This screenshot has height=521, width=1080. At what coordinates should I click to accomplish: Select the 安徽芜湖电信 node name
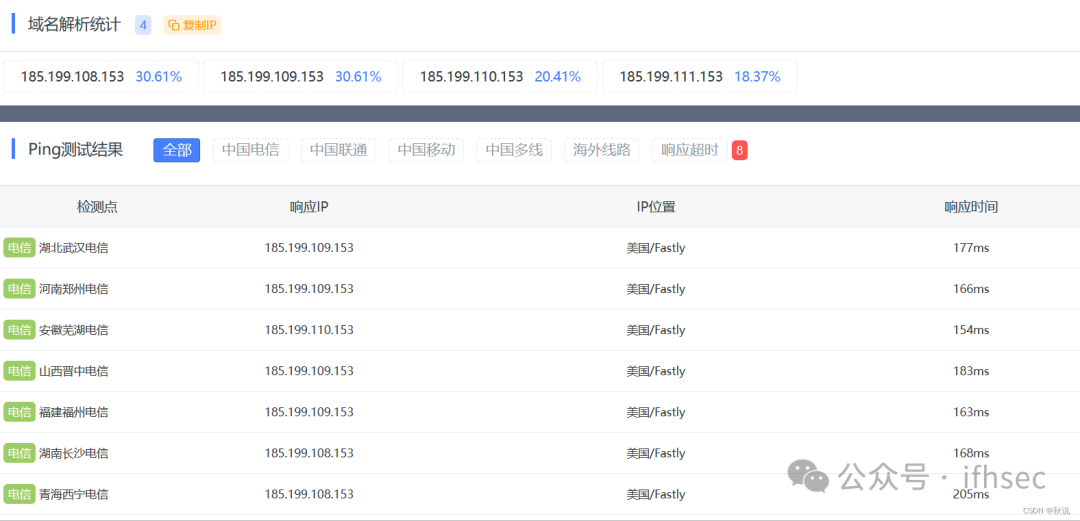tap(74, 330)
